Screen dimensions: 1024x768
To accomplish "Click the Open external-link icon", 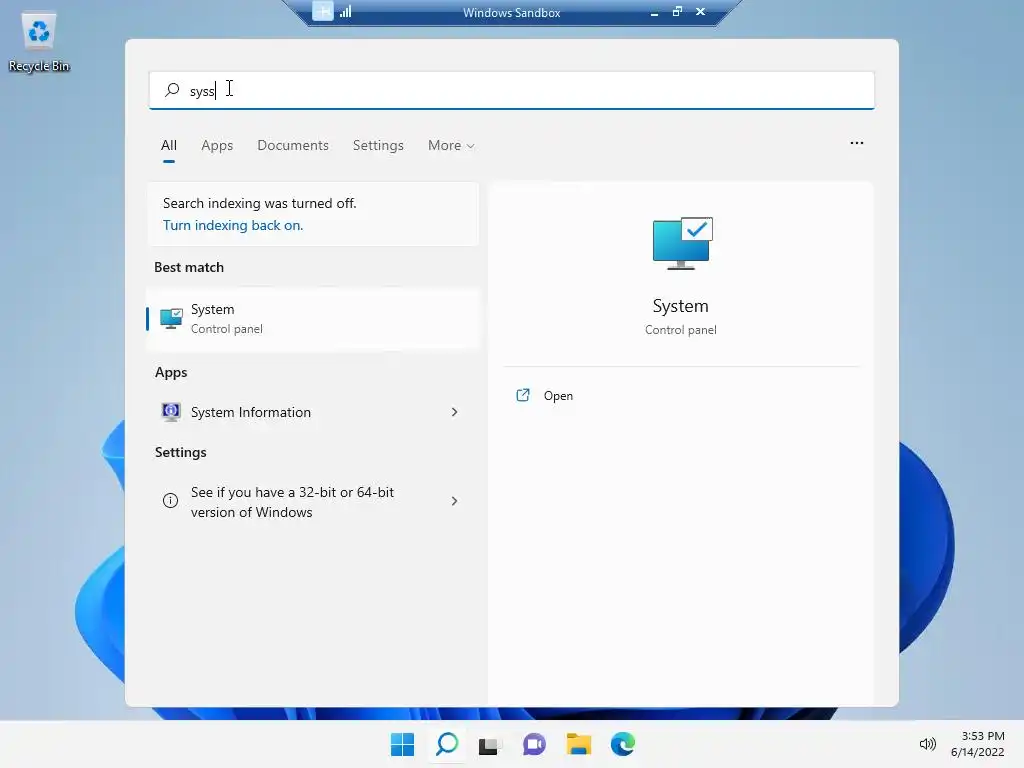I will pyautogui.click(x=523, y=395).
